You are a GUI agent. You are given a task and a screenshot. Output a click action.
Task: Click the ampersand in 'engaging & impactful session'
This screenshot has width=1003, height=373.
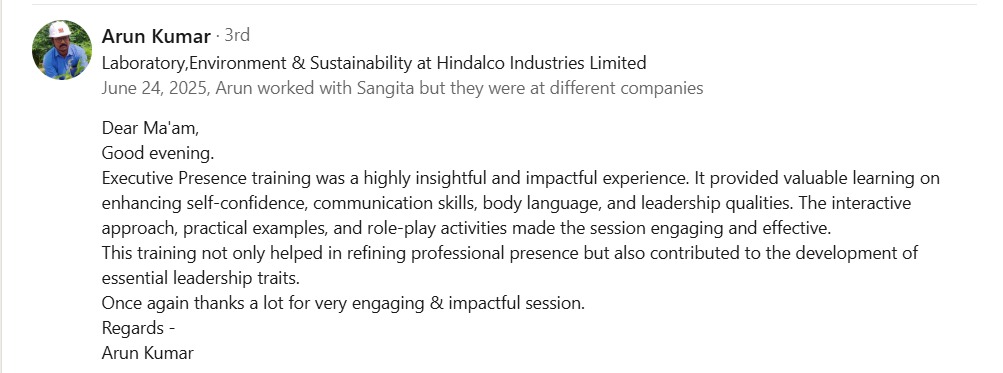436,303
